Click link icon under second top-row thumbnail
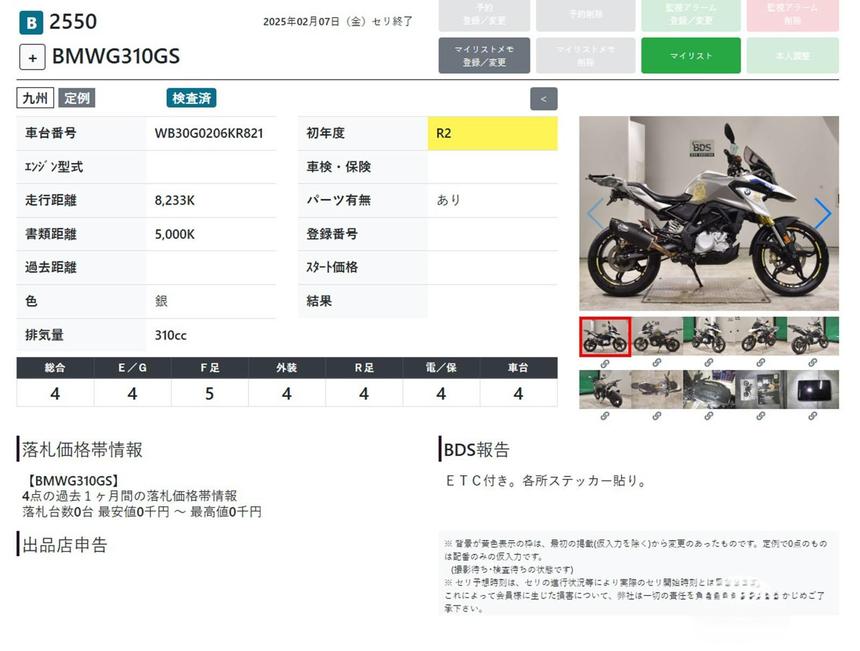This screenshot has width=860, height=651. 657,363
